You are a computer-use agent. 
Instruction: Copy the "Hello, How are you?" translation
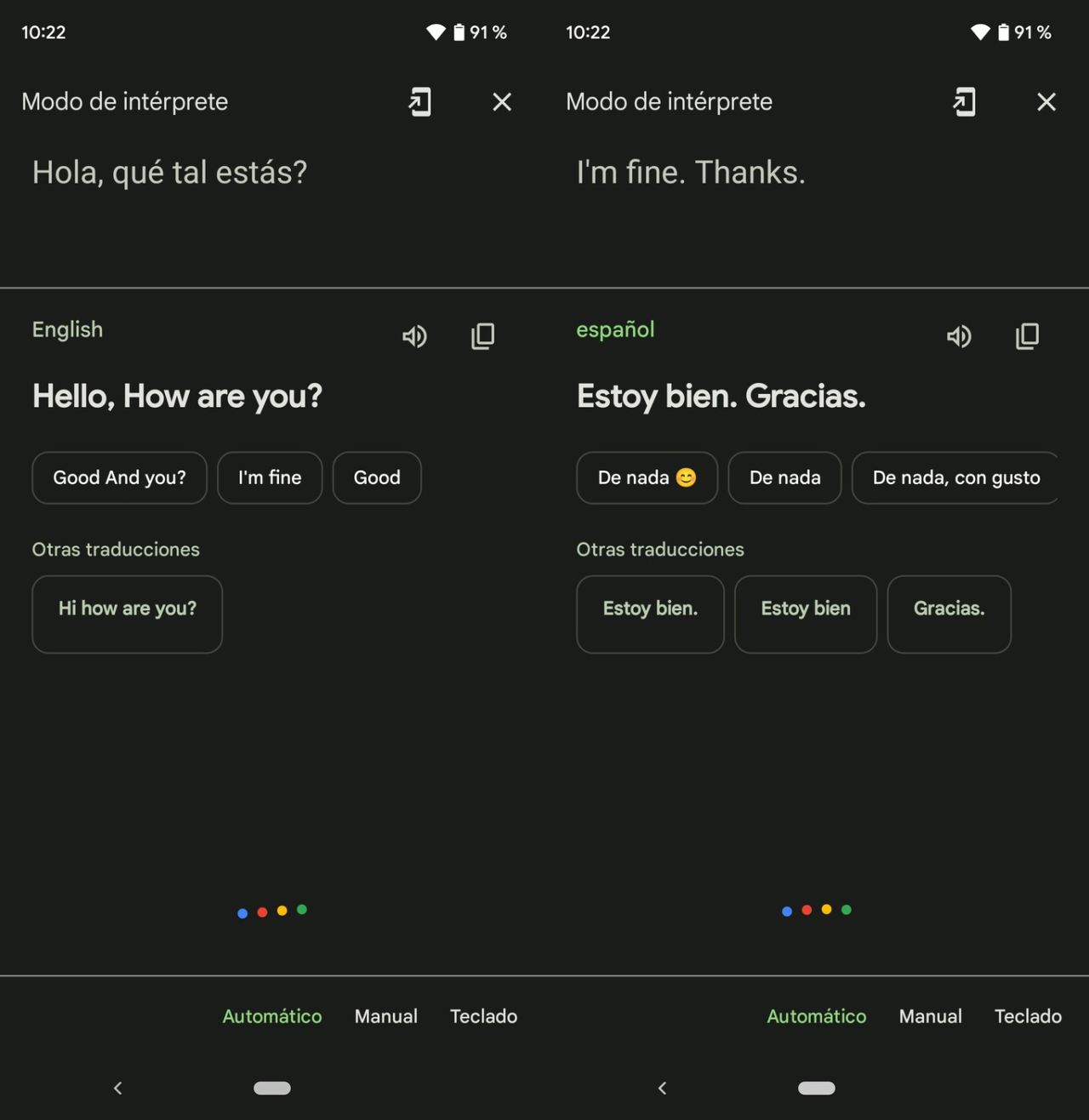tap(482, 336)
